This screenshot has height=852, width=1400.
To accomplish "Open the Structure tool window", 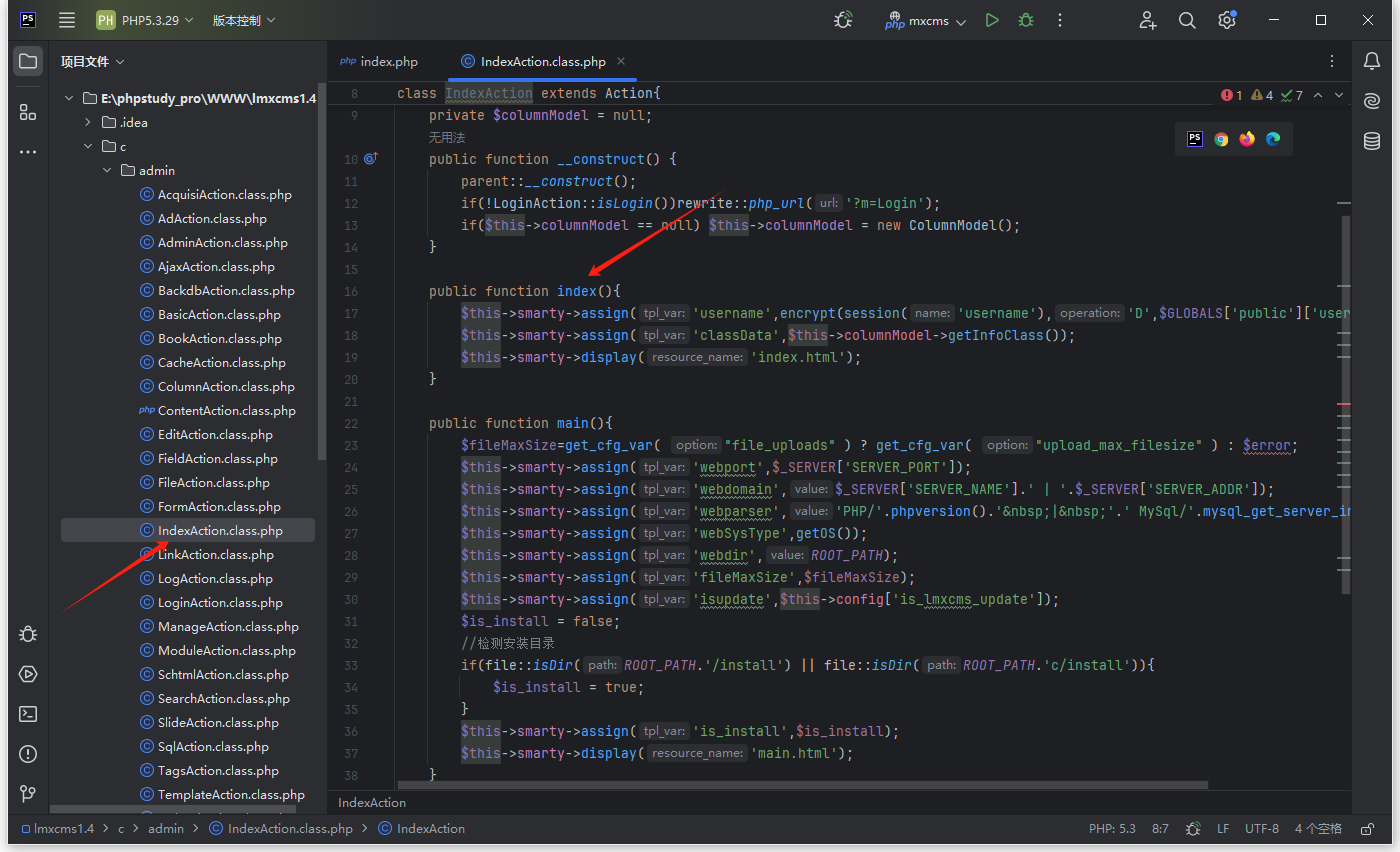I will coord(28,112).
